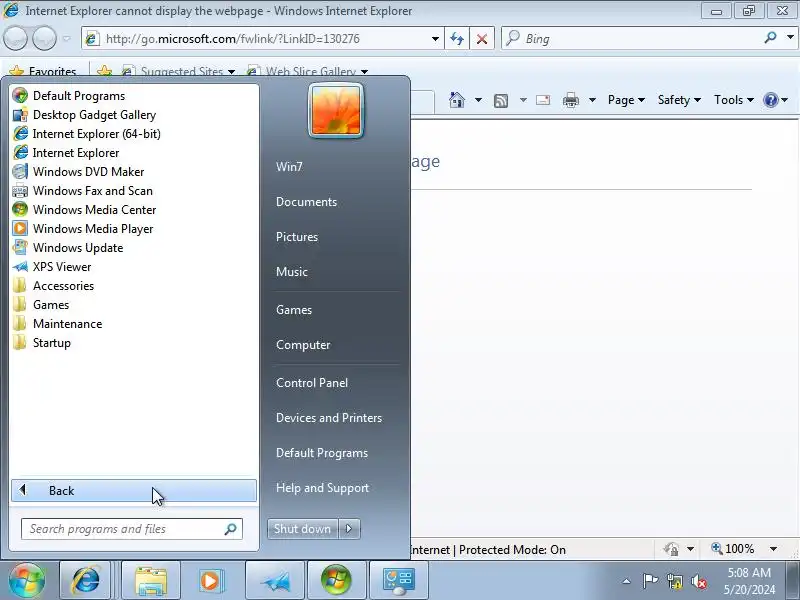
Task: Open the Home button dropdown arrow
Action: click(x=478, y=100)
